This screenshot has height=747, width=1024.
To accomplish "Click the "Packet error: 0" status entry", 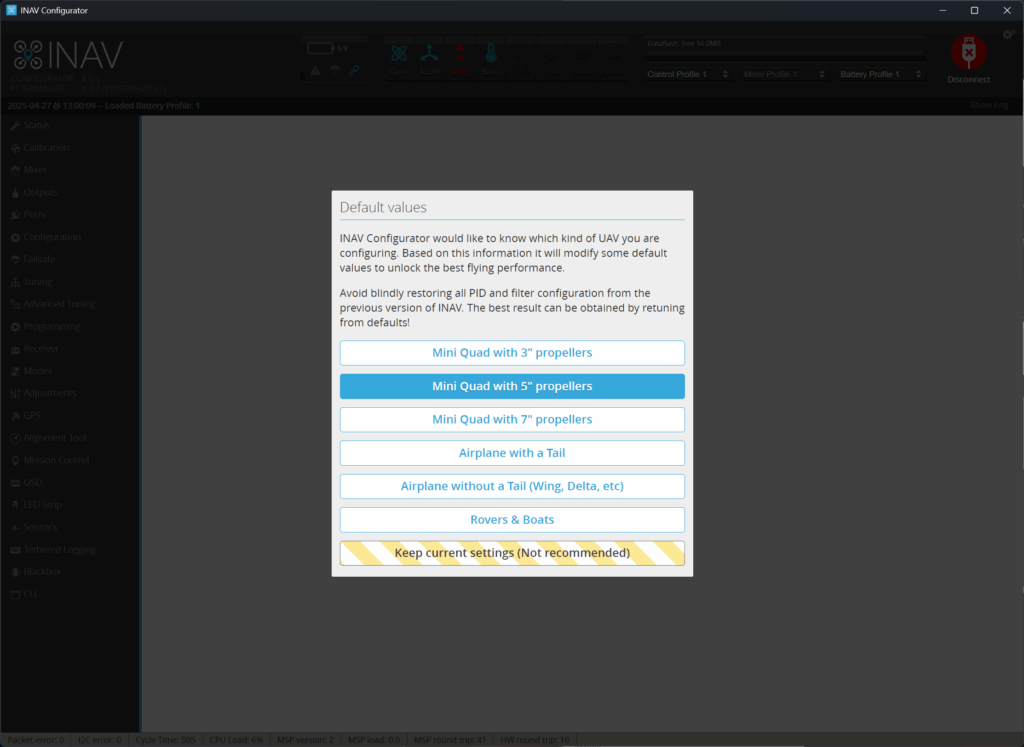I will coord(36,740).
